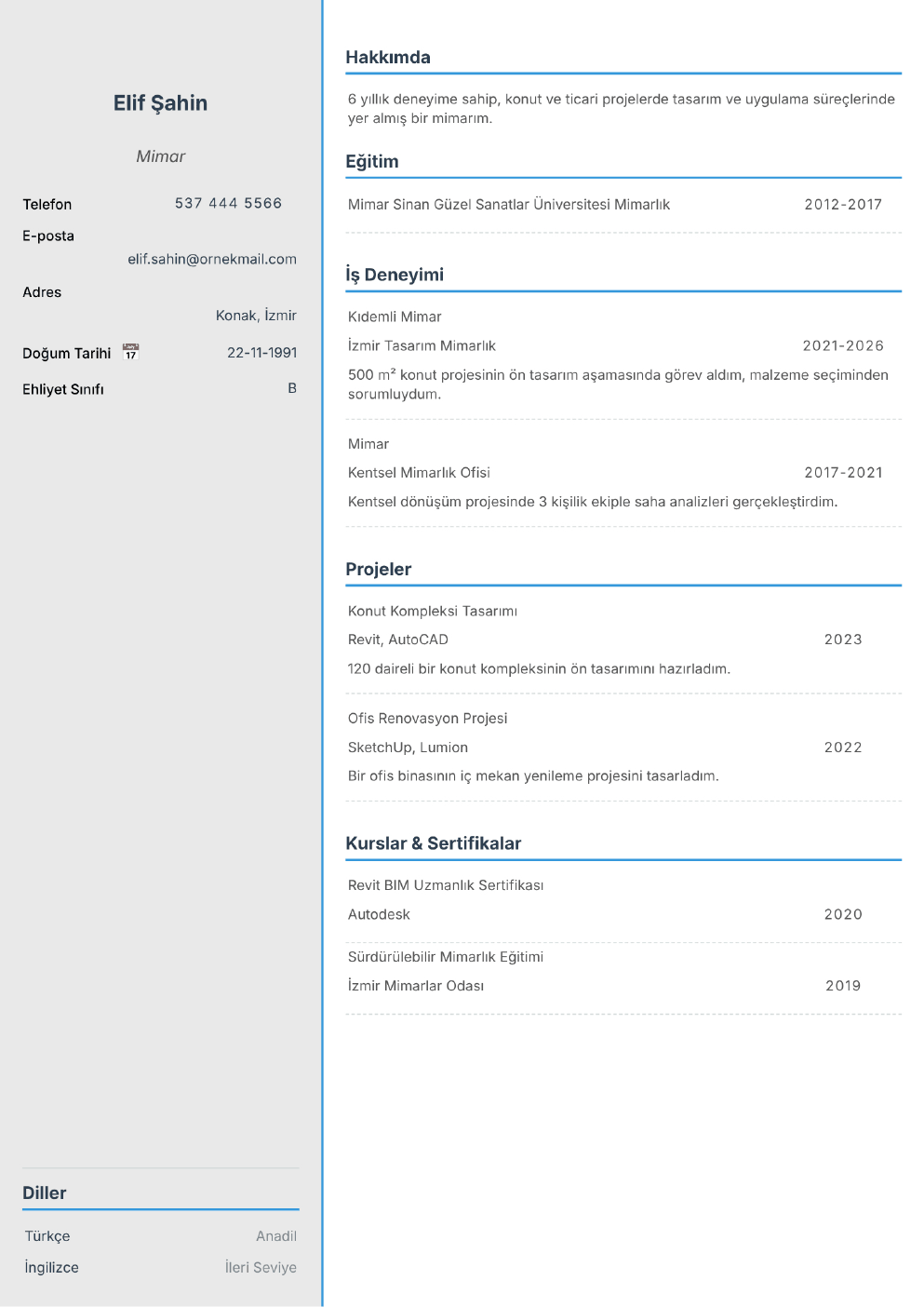Select the Konut Kompleksi Tasarımı project title
Screen dimensions: 924x1307
433,612
